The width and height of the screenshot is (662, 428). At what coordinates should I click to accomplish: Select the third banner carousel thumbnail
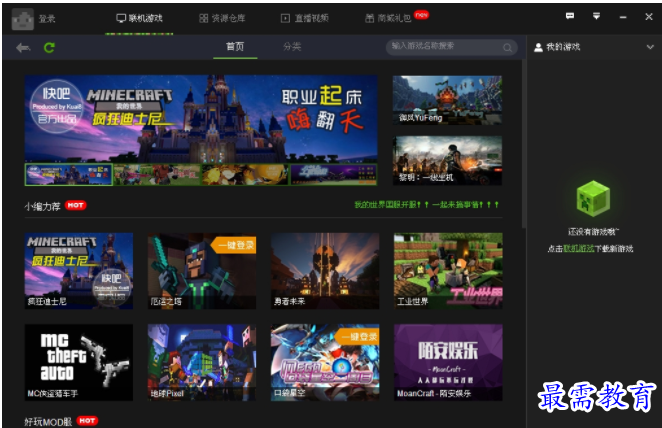click(x=245, y=174)
